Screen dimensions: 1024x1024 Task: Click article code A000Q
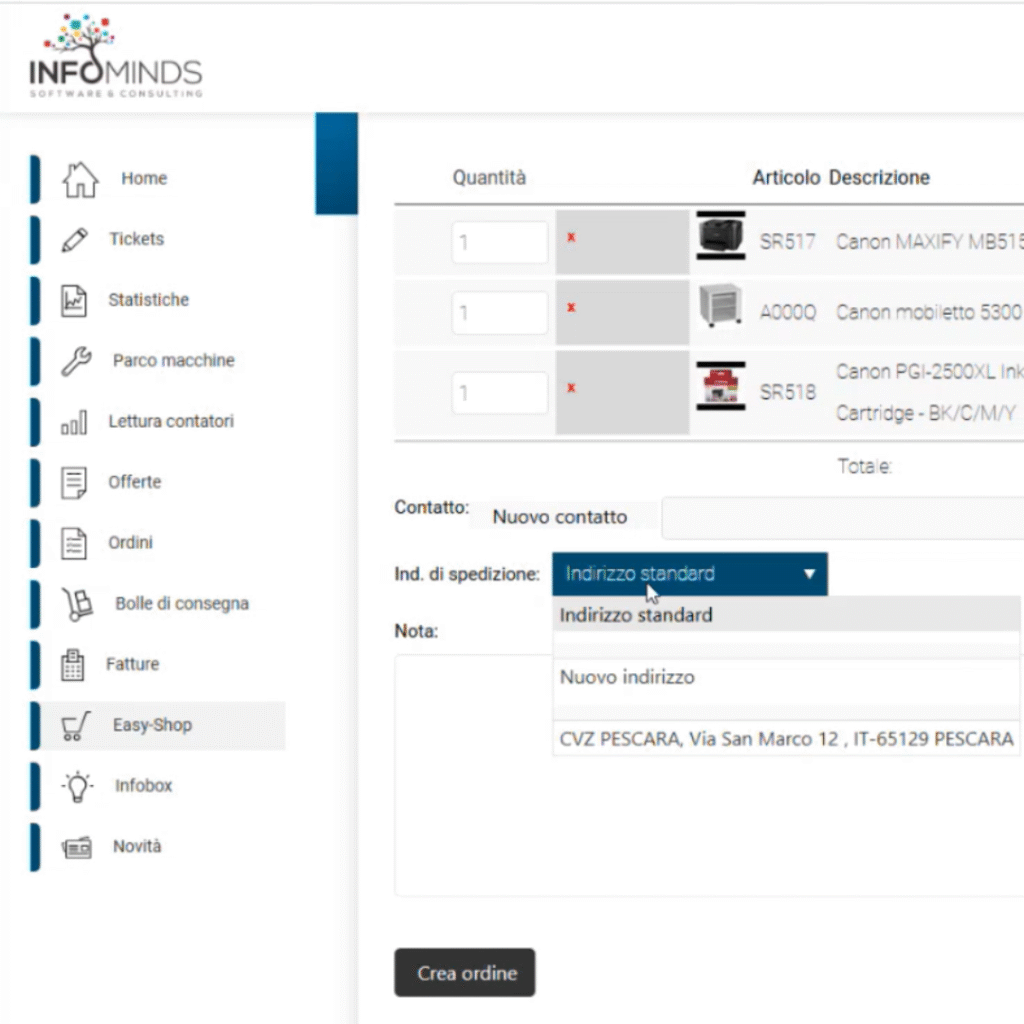pyautogui.click(x=788, y=312)
